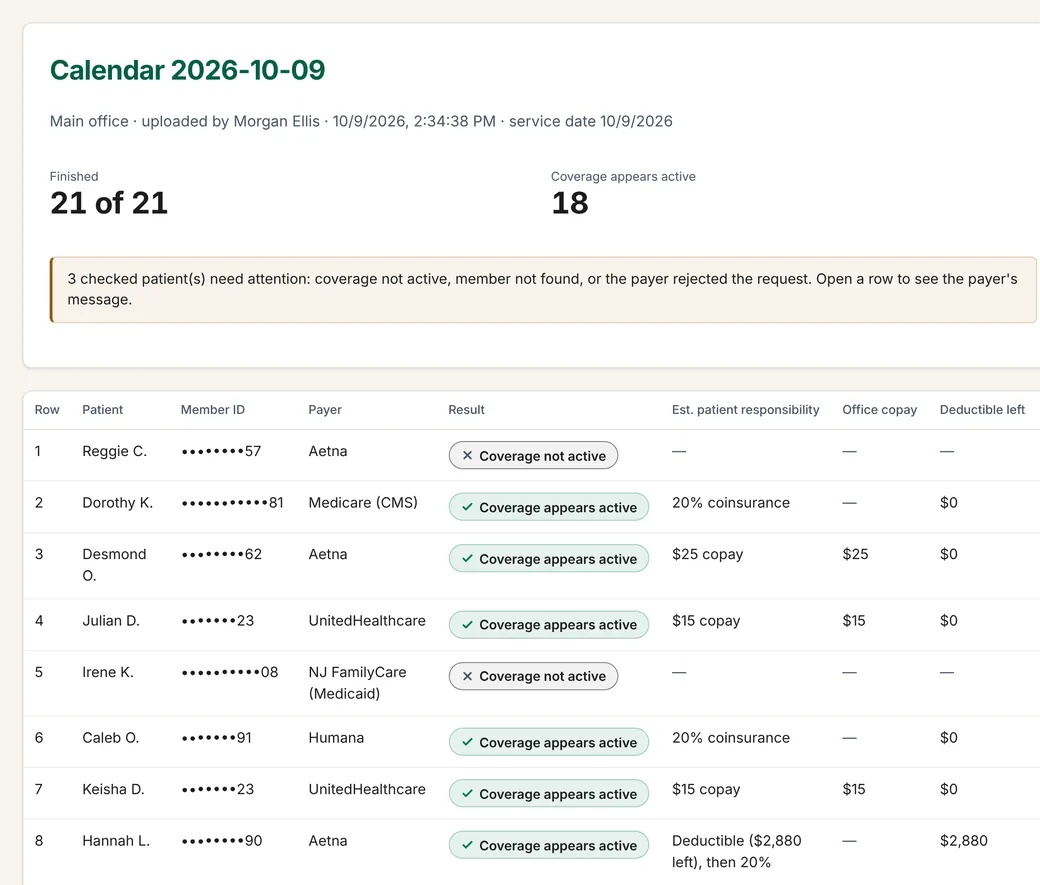Open Desmond O. patient row
Image resolution: width=1040 pixels, height=885 pixels.
[531, 566]
